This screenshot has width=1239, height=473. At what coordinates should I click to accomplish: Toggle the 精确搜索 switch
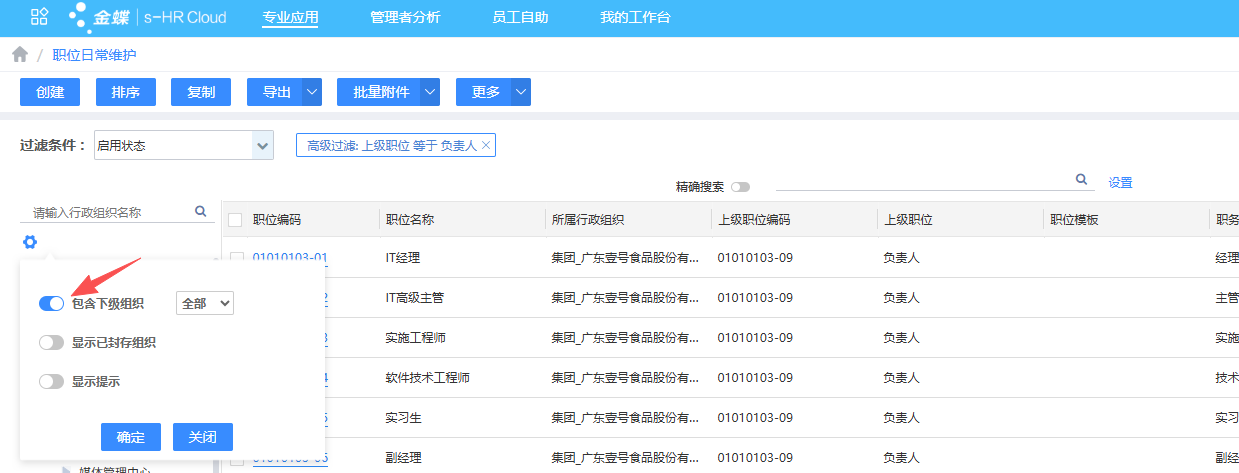pos(740,187)
